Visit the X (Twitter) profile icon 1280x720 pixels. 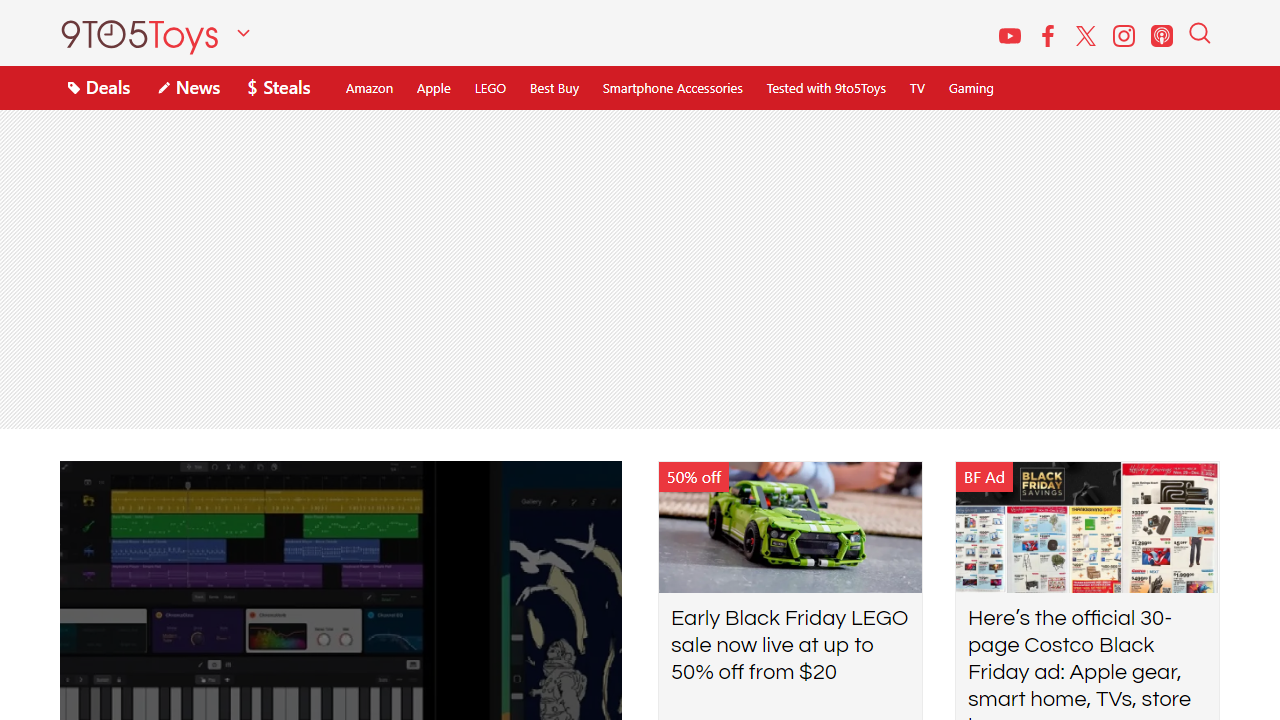(1086, 36)
